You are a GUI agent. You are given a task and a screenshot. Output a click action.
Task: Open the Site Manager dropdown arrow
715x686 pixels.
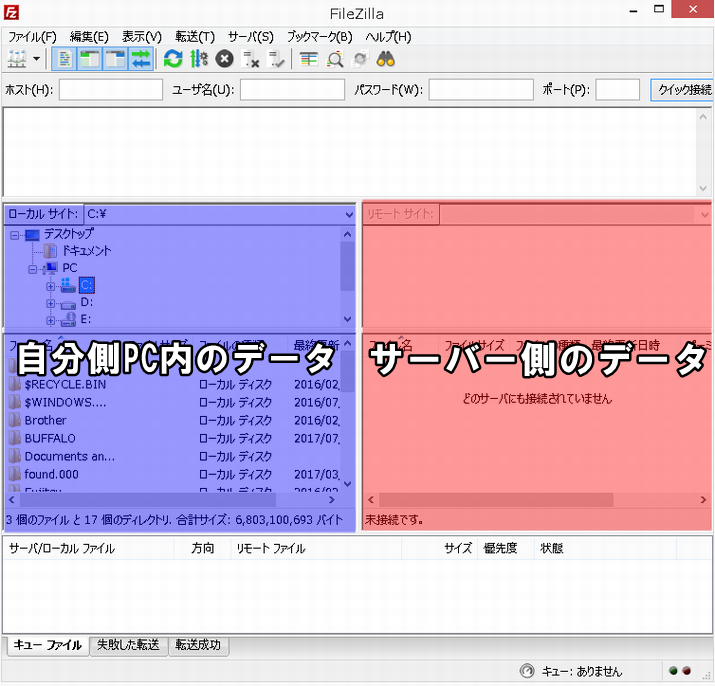(36, 59)
